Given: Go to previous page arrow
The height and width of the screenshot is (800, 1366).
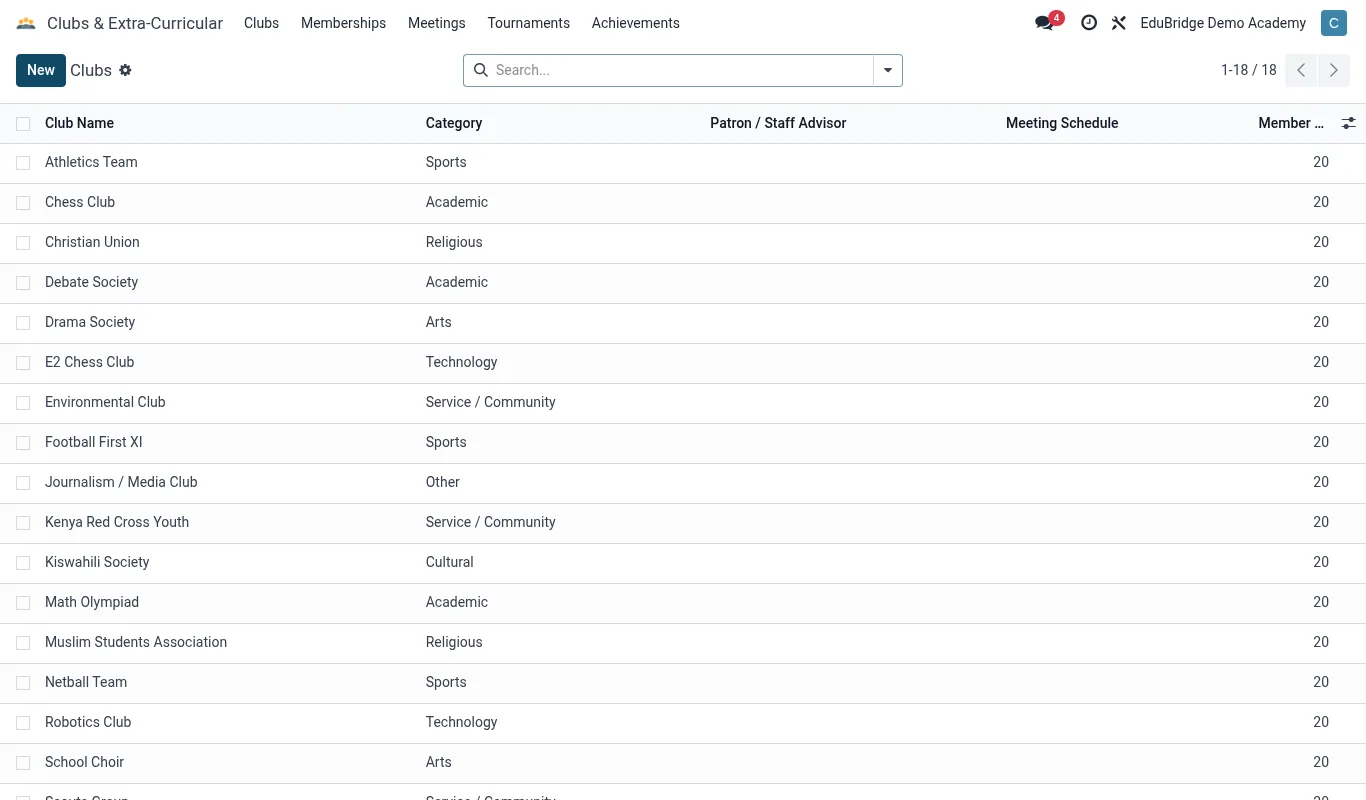Looking at the screenshot, I should tap(1301, 70).
